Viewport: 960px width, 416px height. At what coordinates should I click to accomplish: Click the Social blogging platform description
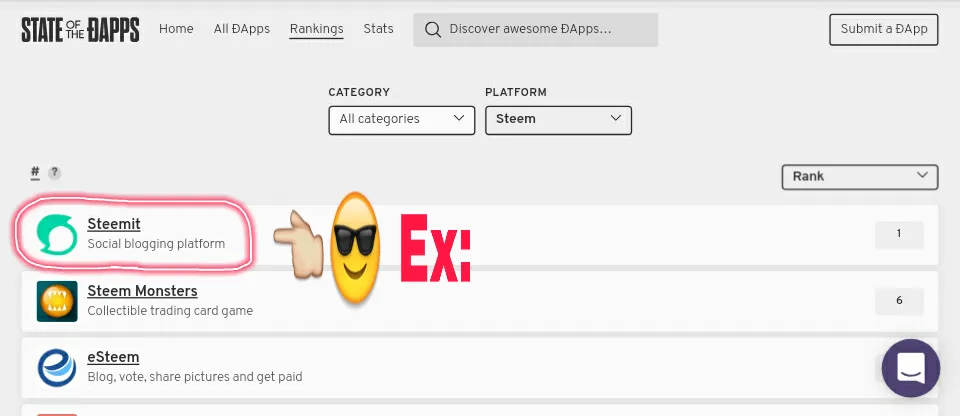(156, 244)
